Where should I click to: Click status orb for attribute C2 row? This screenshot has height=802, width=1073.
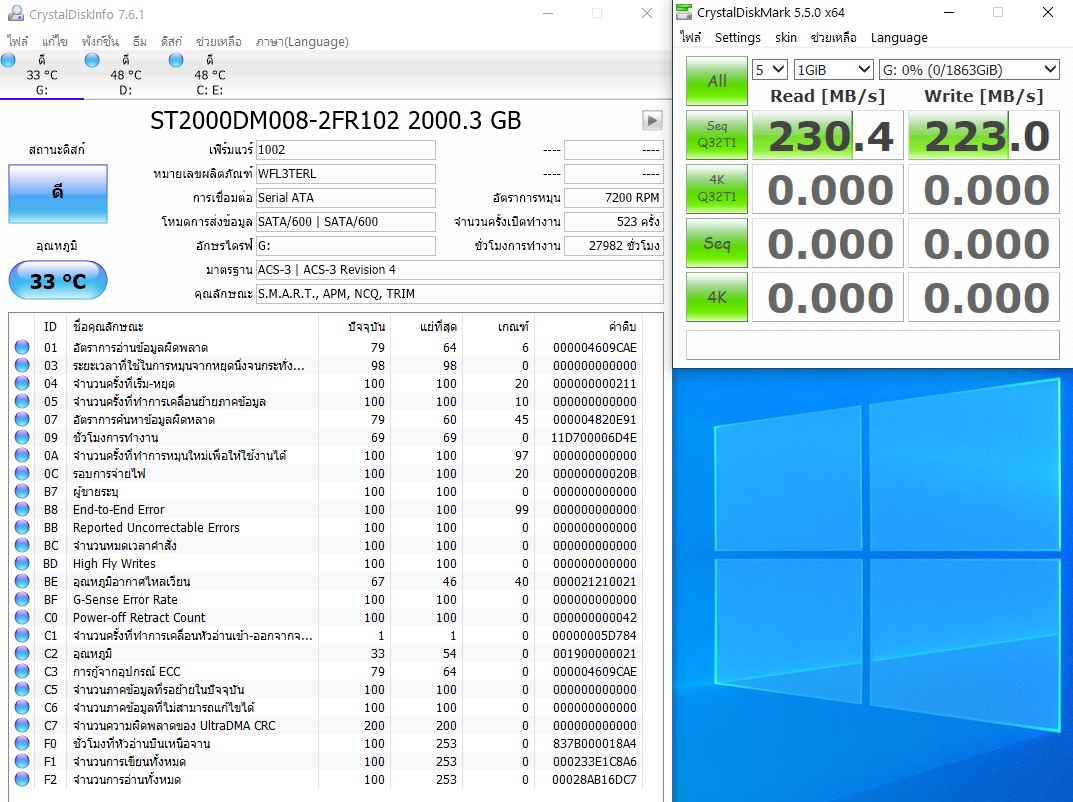[22, 654]
